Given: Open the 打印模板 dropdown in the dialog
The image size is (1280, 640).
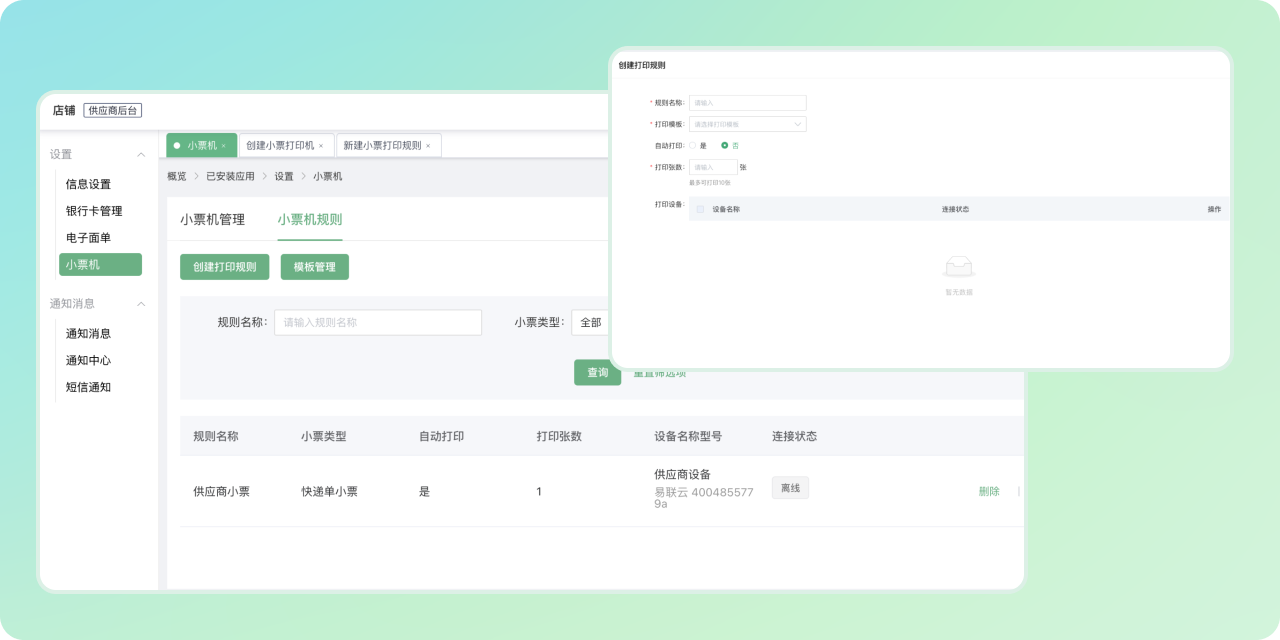Looking at the screenshot, I should [x=747, y=125].
